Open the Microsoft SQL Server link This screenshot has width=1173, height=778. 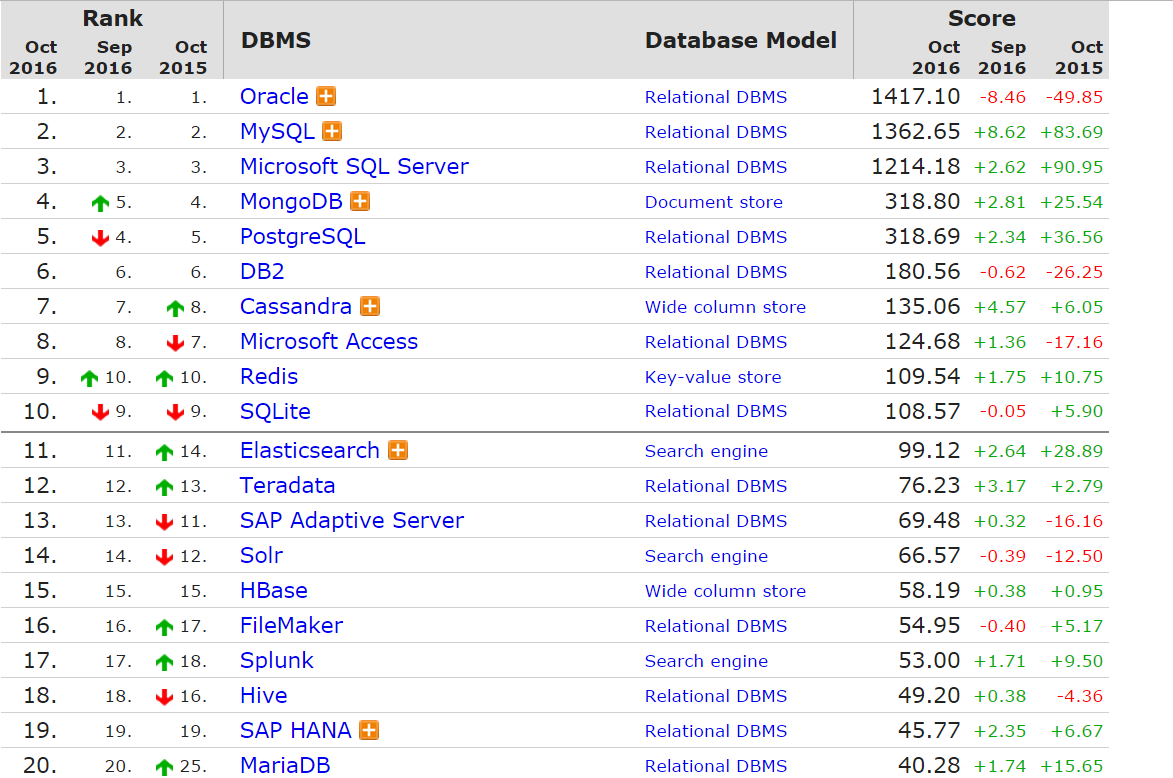click(354, 166)
